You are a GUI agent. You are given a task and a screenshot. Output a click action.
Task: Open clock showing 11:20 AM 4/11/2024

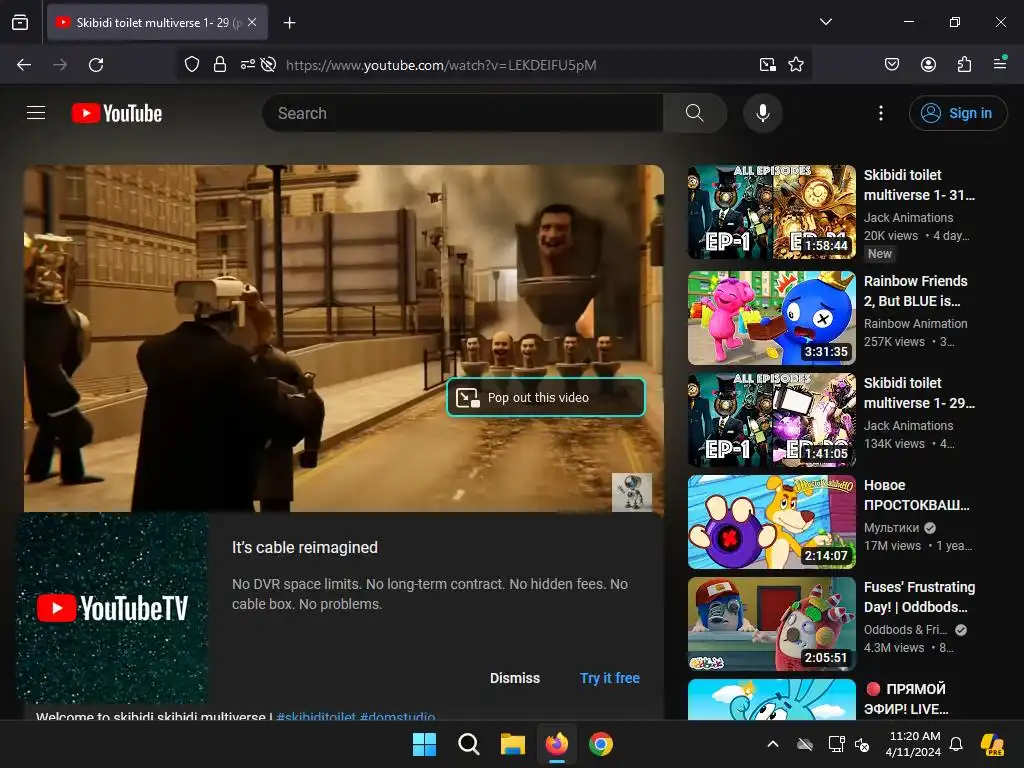pyautogui.click(x=914, y=744)
